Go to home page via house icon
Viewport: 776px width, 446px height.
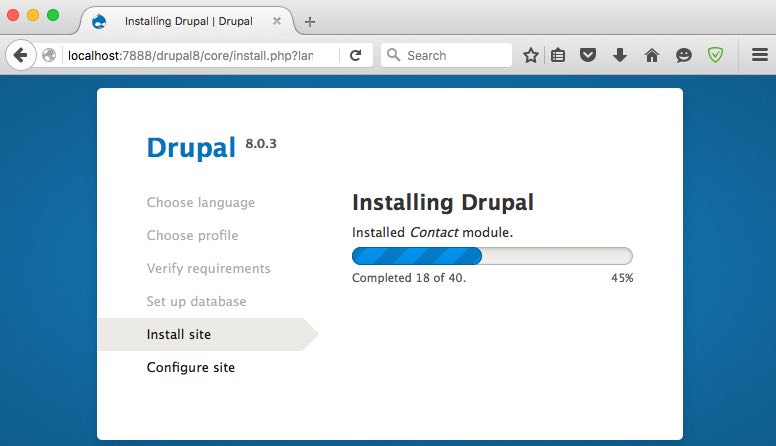pos(652,55)
